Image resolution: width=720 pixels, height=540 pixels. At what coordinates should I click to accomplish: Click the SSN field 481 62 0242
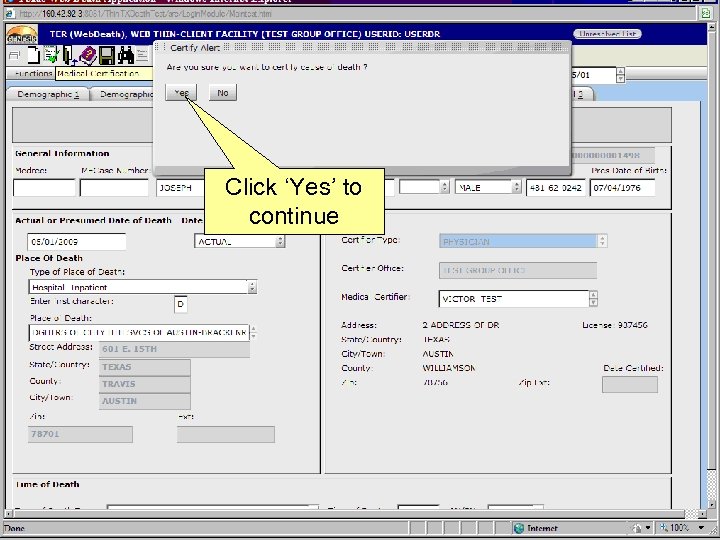point(556,188)
